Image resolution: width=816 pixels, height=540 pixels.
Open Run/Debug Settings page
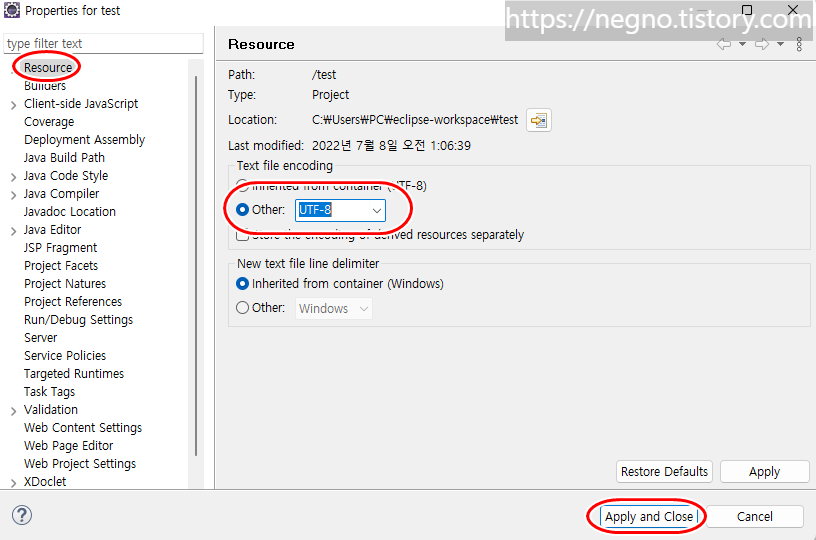(79, 319)
